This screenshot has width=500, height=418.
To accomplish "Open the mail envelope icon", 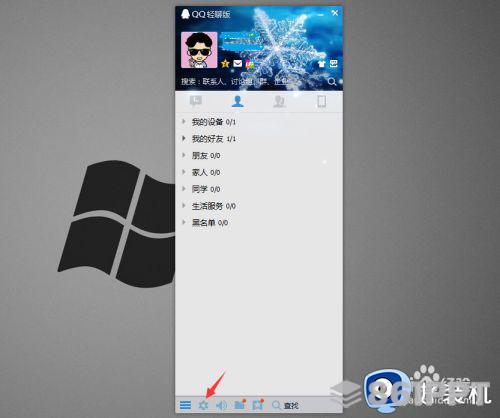I will [237, 63].
